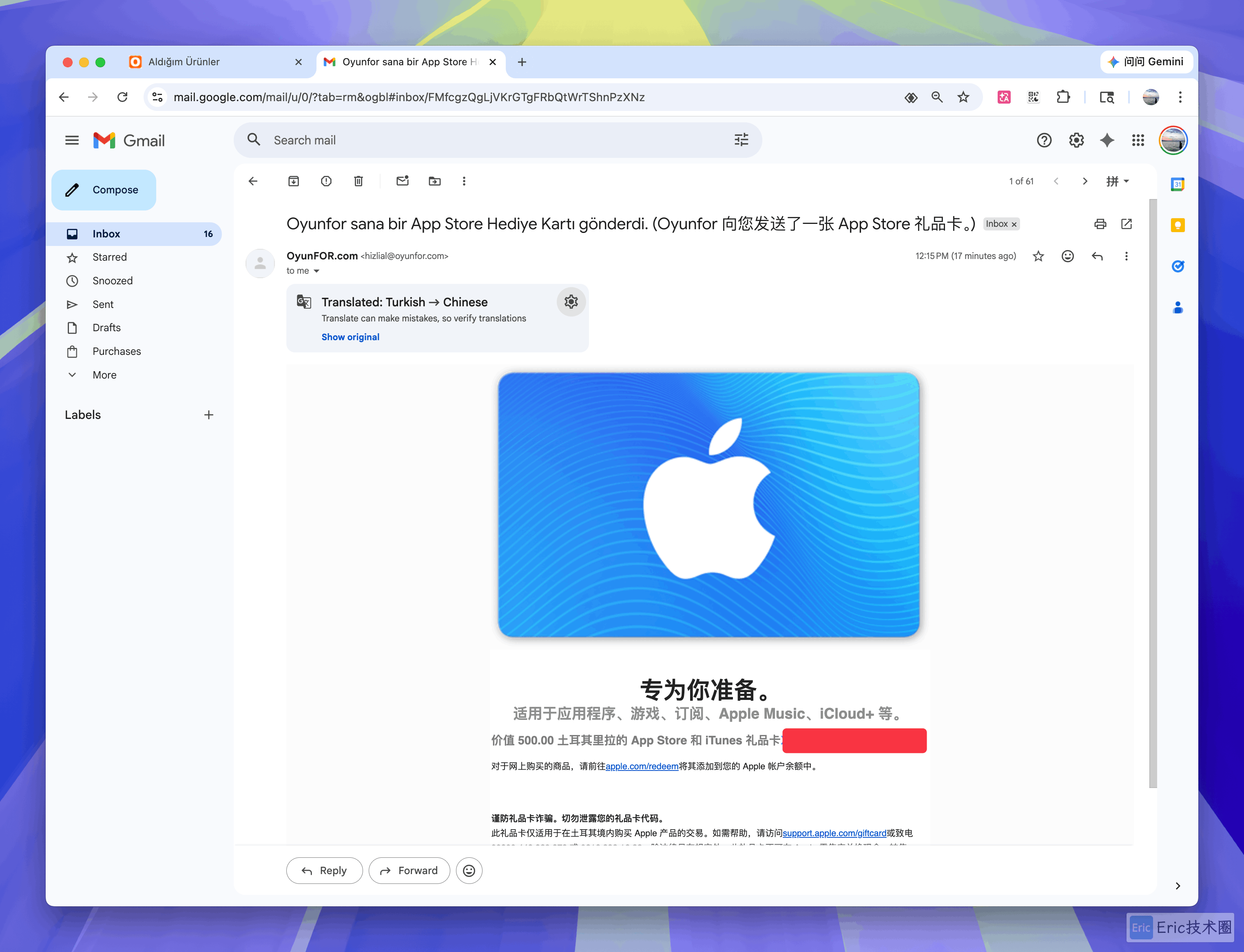Show recipient details dropdown next to 'to me'
Viewport: 1244px width, 952px height.
pyautogui.click(x=317, y=271)
